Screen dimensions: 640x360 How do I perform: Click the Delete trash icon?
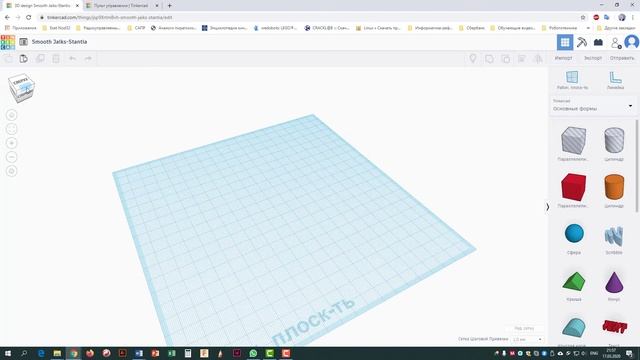[56, 59]
